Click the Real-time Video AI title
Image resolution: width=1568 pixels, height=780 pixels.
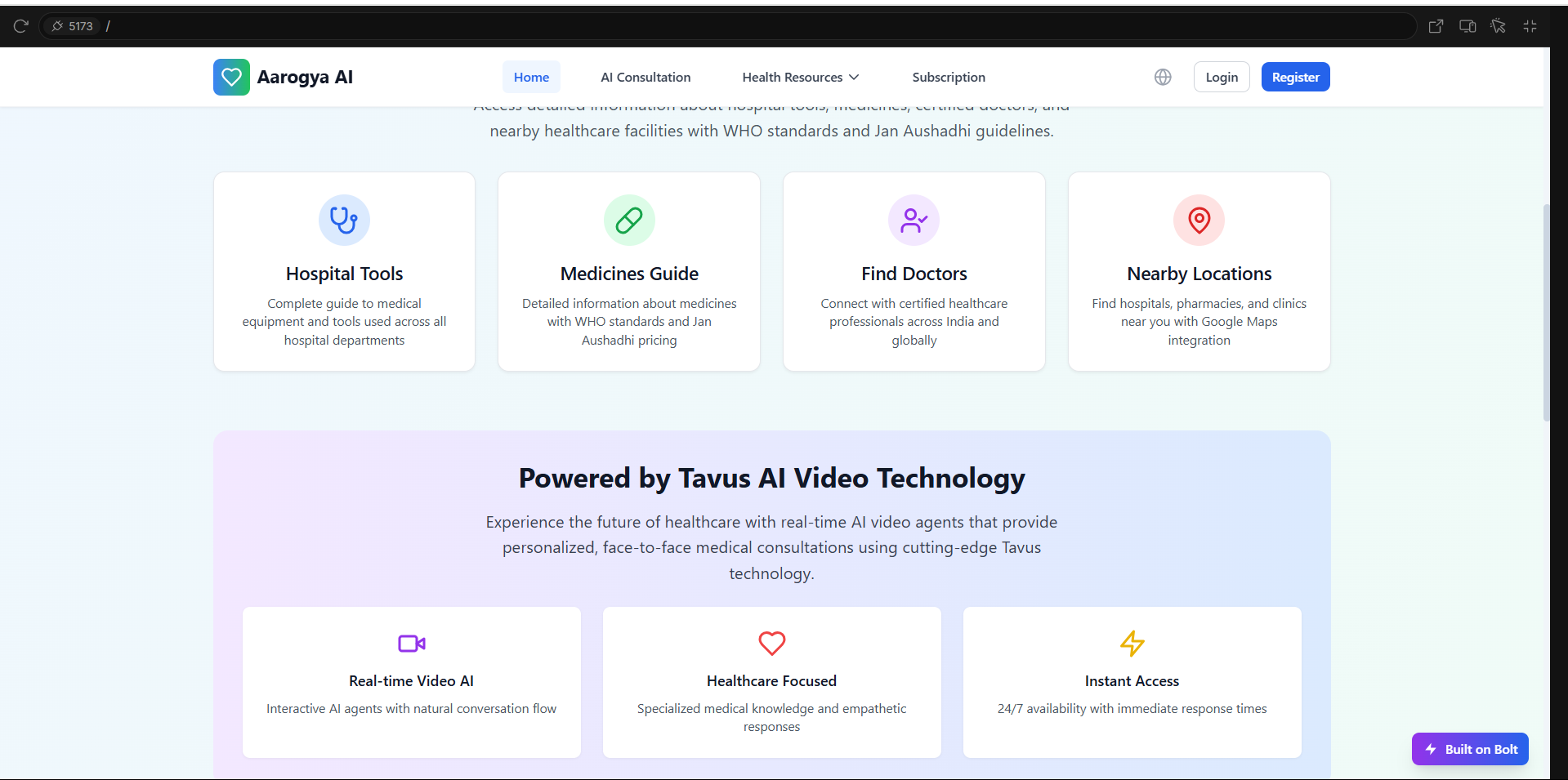pos(411,681)
